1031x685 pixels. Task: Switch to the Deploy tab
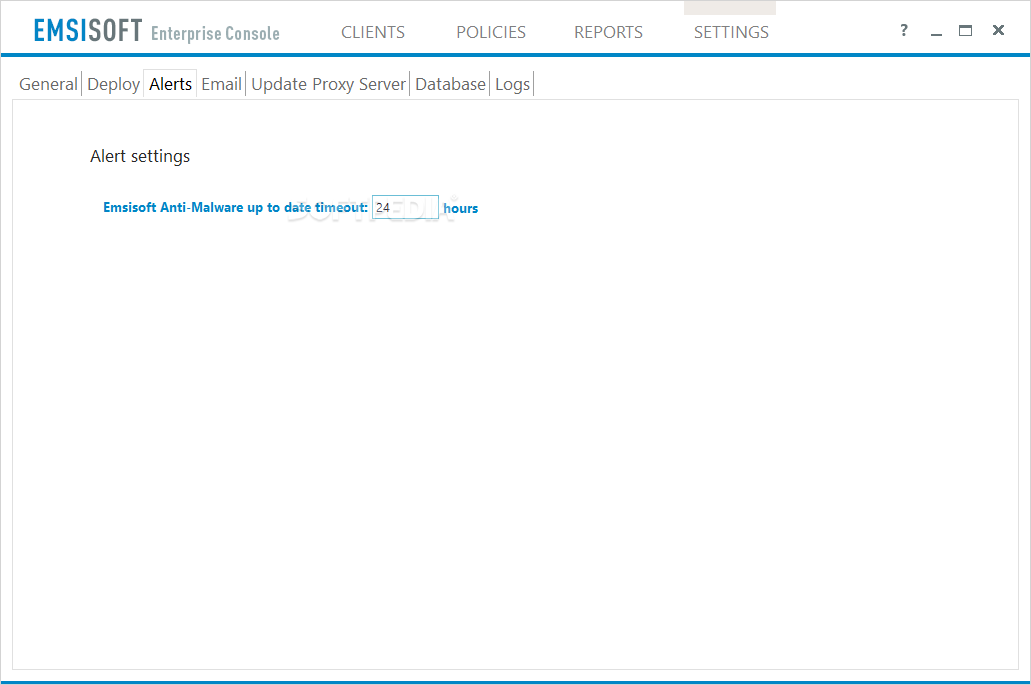[113, 84]
